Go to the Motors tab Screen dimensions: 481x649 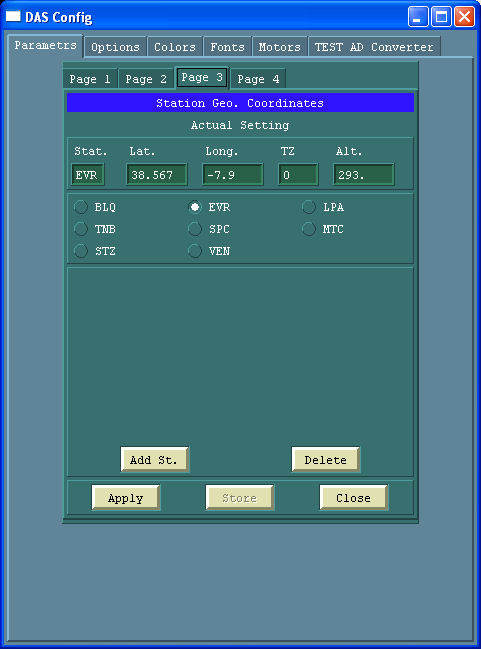click(x=279, y=47)
